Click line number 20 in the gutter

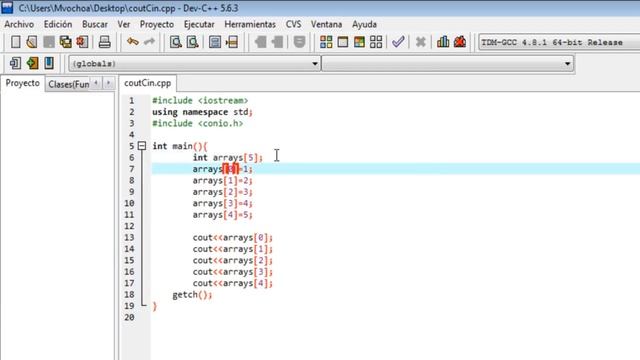click(x=129, y=318)
